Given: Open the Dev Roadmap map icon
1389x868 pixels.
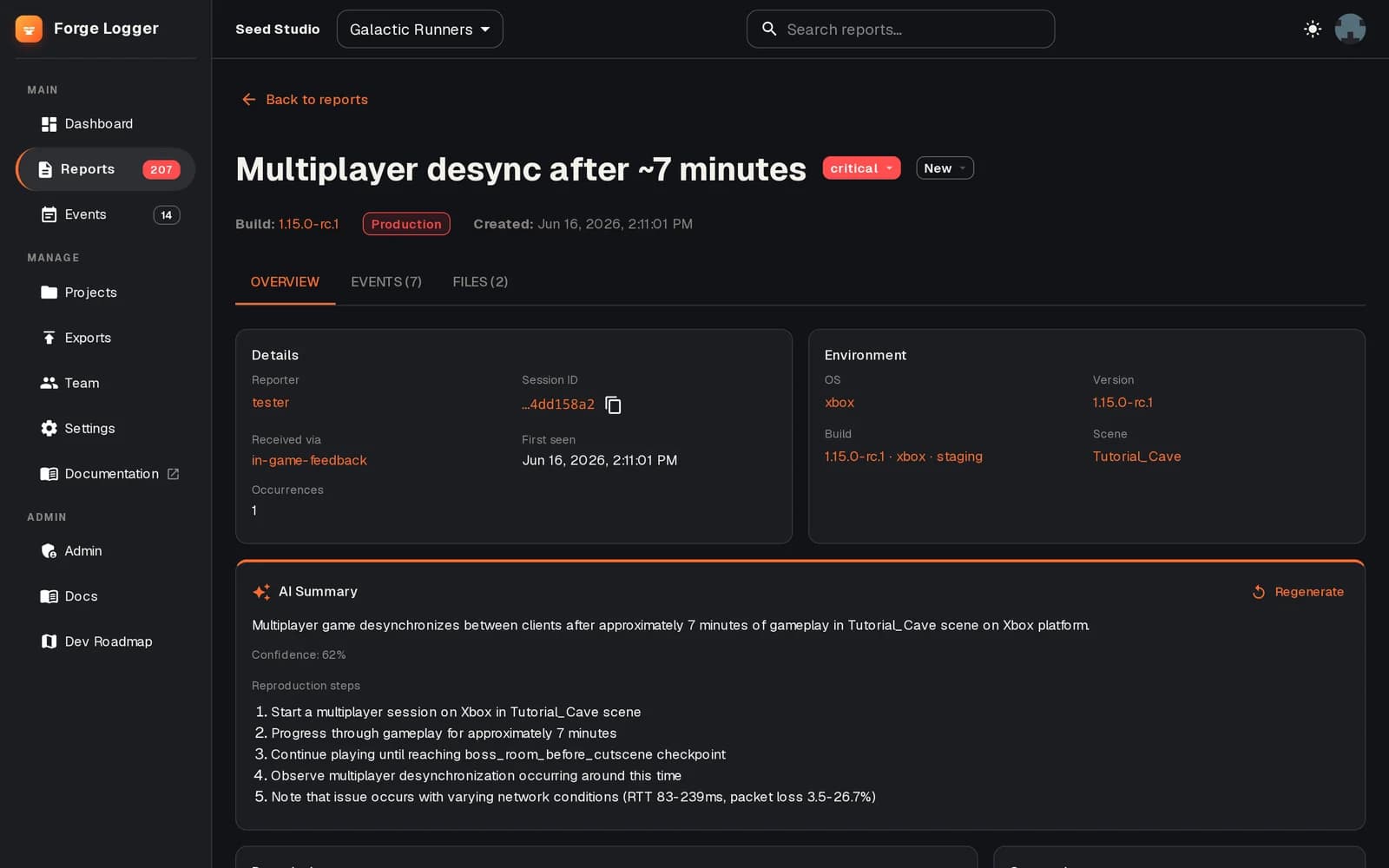Looking at the screenshot, I should [49, 641].
